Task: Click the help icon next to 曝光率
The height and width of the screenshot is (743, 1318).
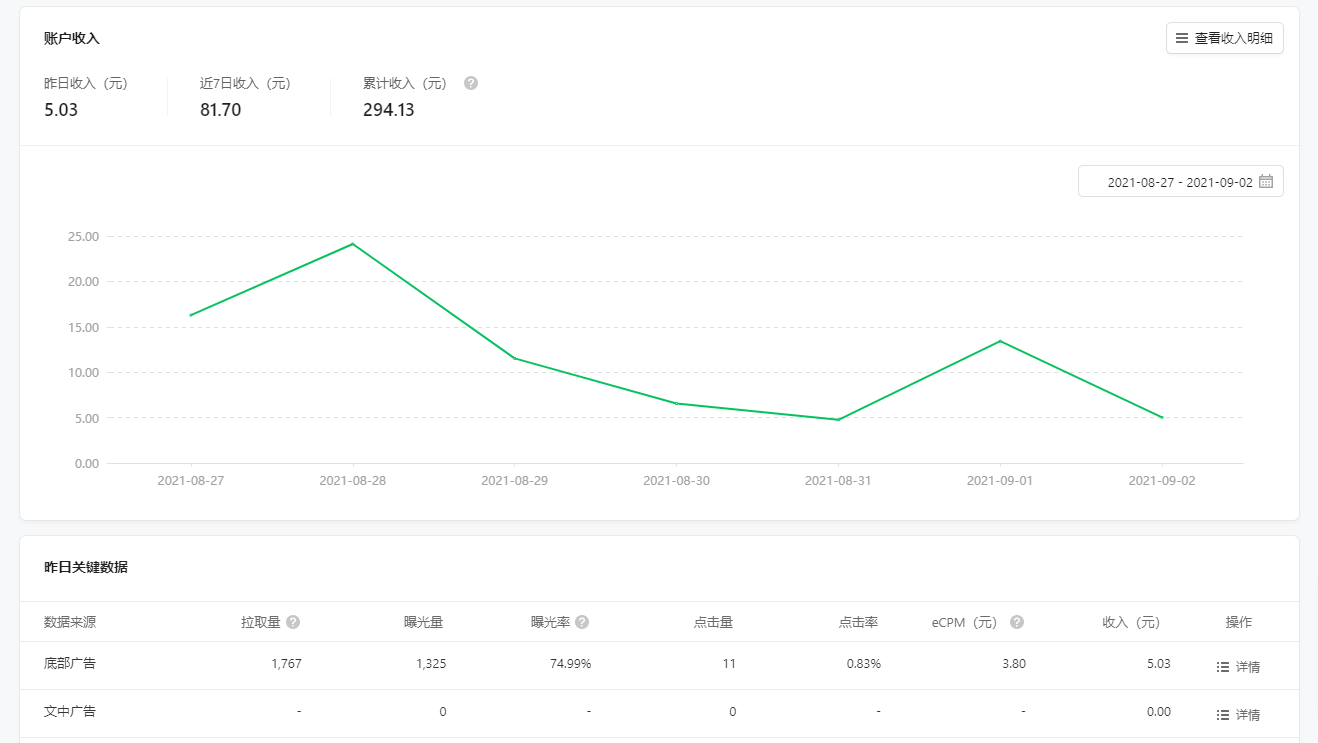Action: click(582, 622)
